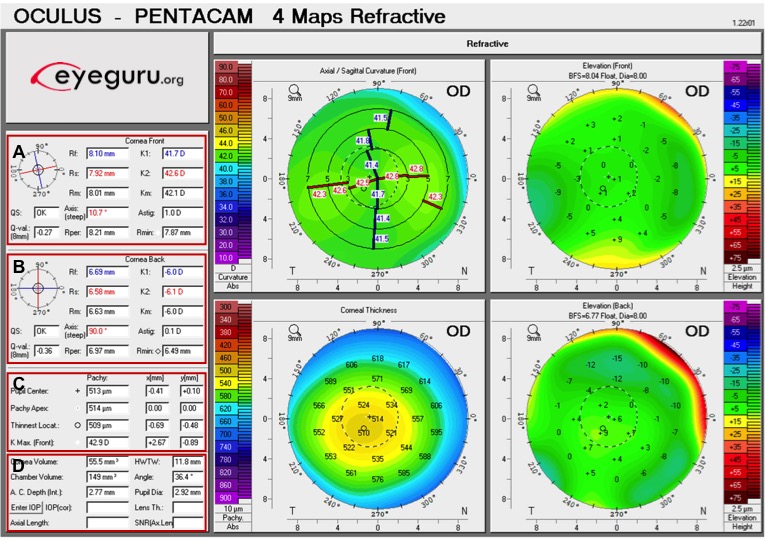Click Cornea Back Rmin 6.49 mm

point(182,351)
